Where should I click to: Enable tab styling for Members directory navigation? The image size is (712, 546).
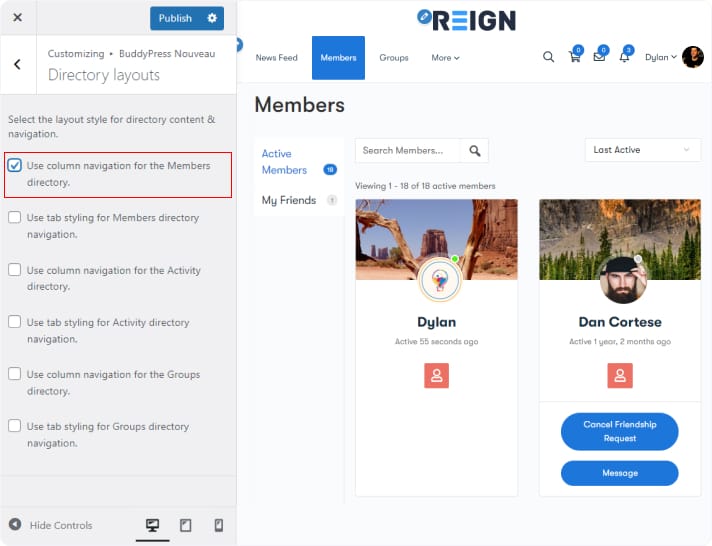[15, 218]
